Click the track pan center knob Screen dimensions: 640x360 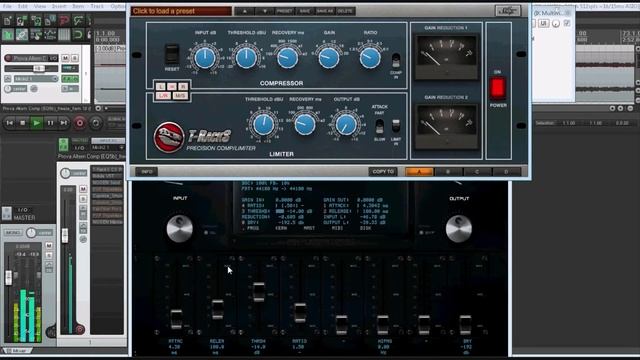[x=8, y=89]
